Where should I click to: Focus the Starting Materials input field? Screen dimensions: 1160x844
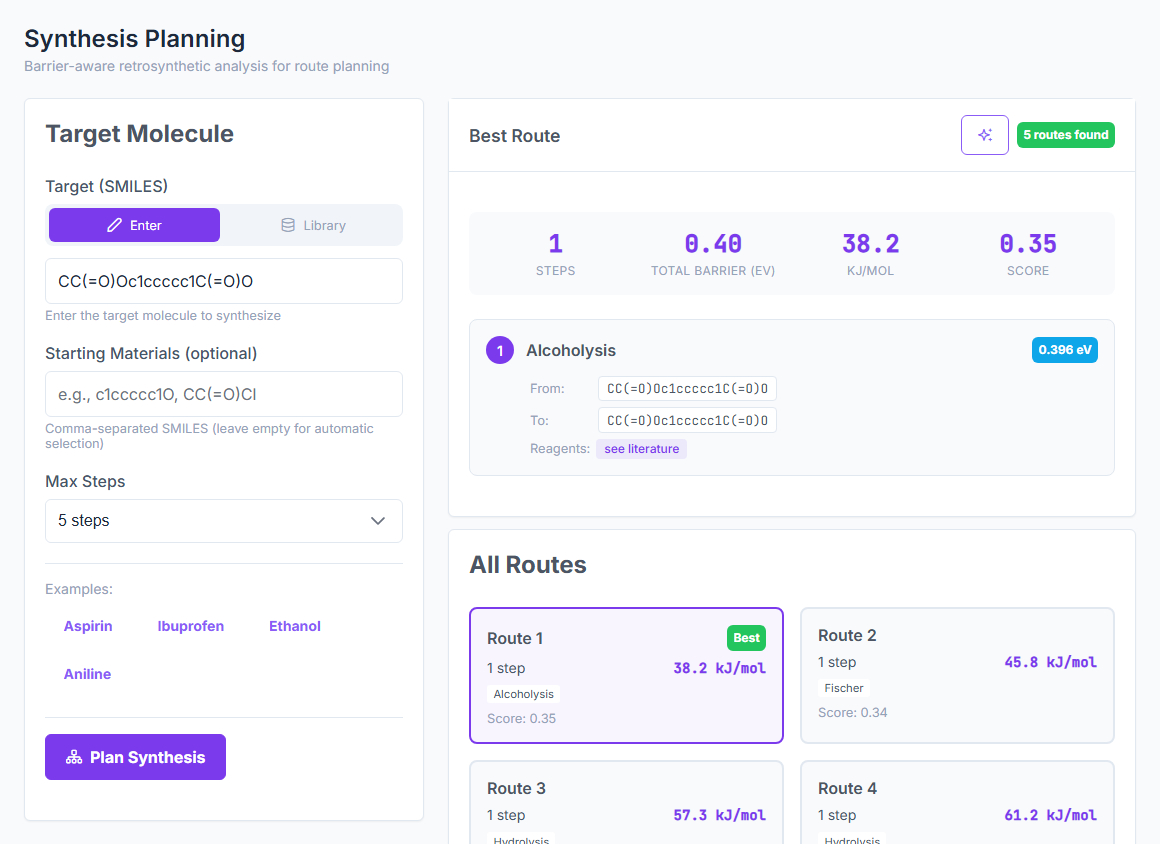point(223,394)
